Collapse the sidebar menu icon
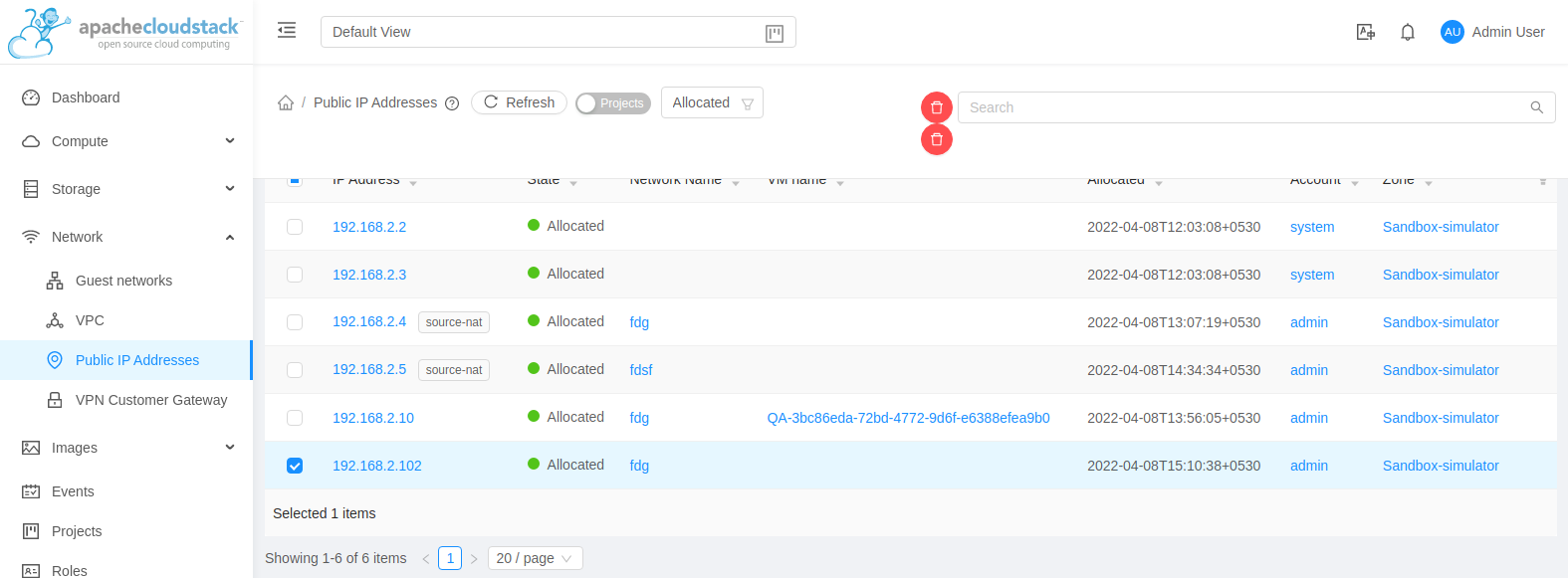Viewport: 1568px width, 578px height. pyautogui.click(x=287, y=31)
